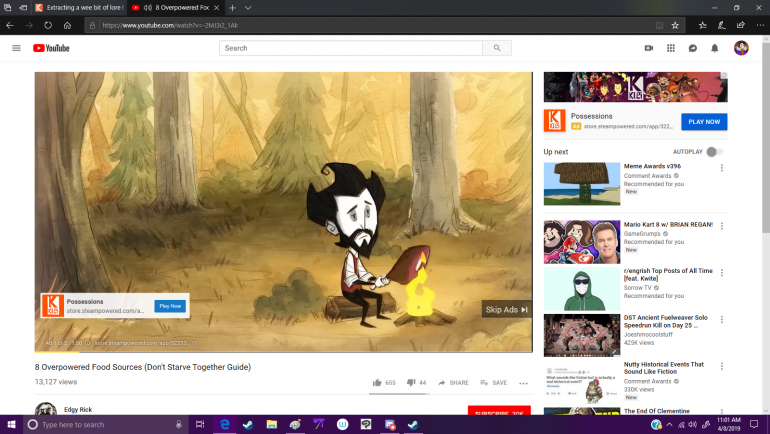Click Play Now on video ad overlay
This screenshot has width=770, height=434.
pos(170,306)
